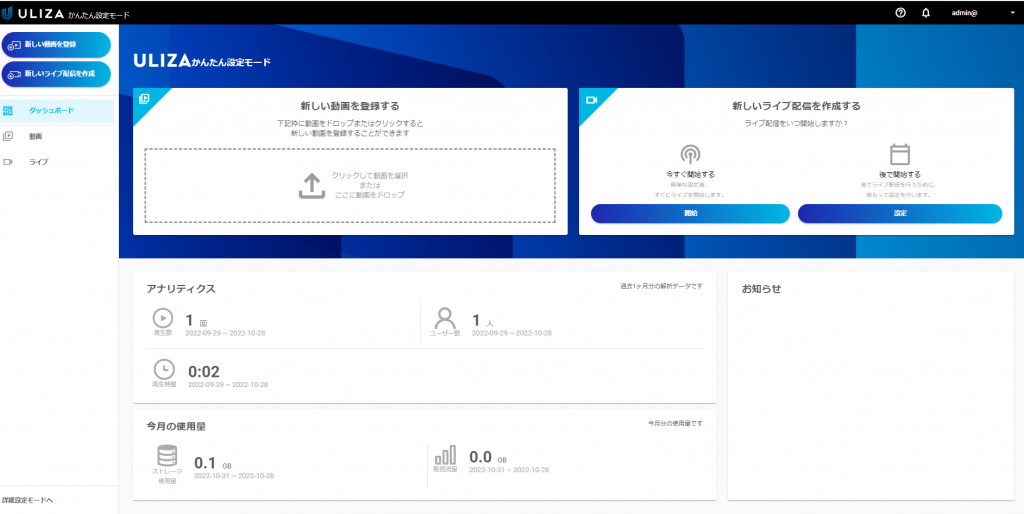Click the dashboard grid icon in sidebar
This screenshot has height=514, width=1024.
(8, 110)
